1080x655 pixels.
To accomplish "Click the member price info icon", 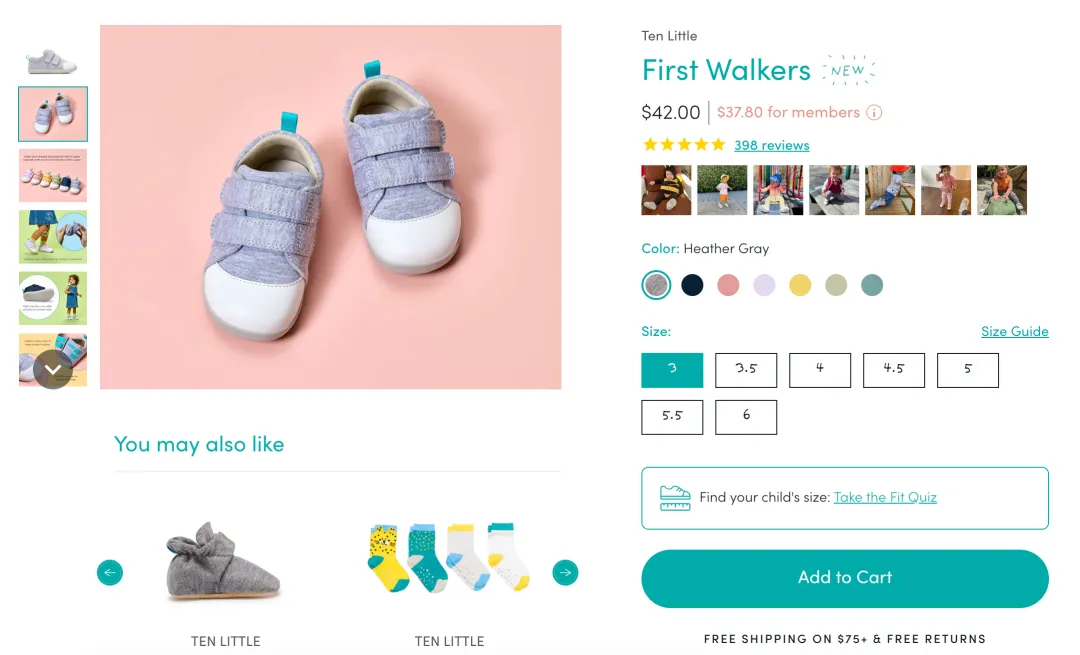I will point(874,113).
